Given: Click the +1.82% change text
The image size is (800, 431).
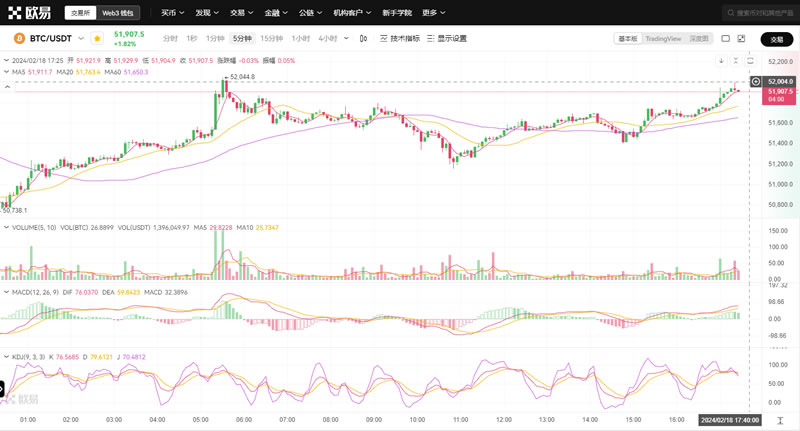Looking at the screenshot, I should 124,44.
